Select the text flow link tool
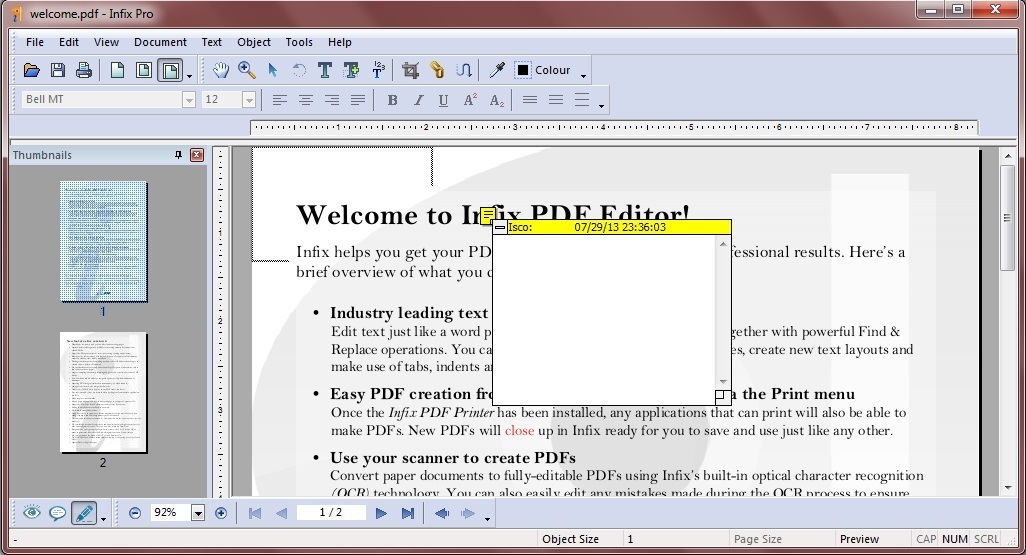The width and height of the screenshot is (1026, 555). tap(464, 70)
